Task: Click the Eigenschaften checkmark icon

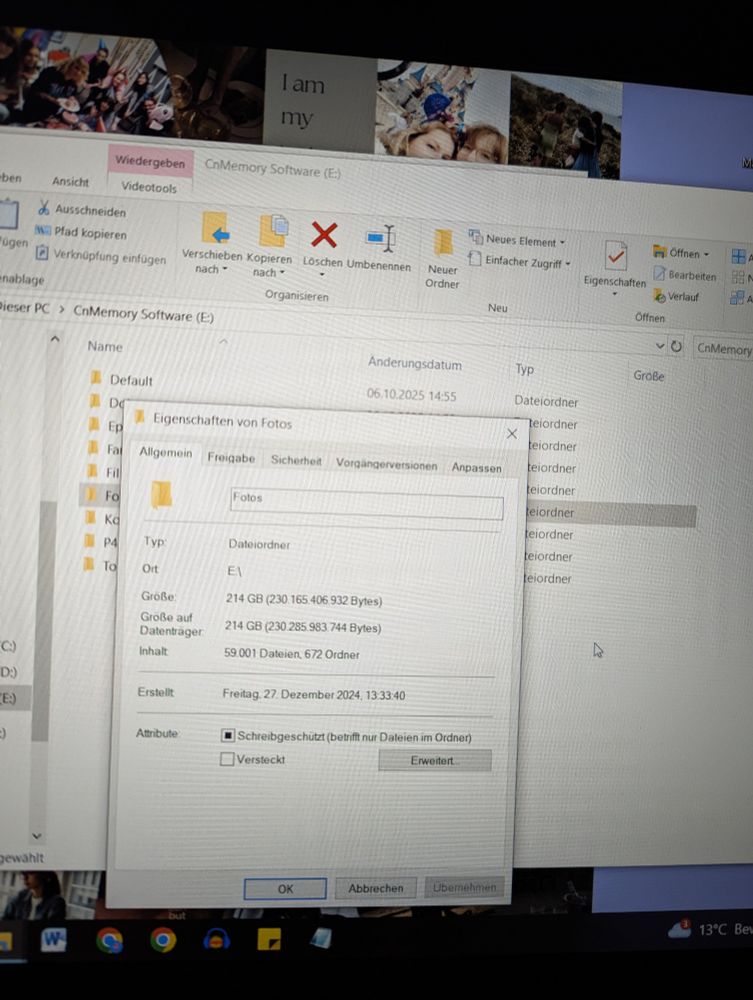Action: [x=615, y=256]
